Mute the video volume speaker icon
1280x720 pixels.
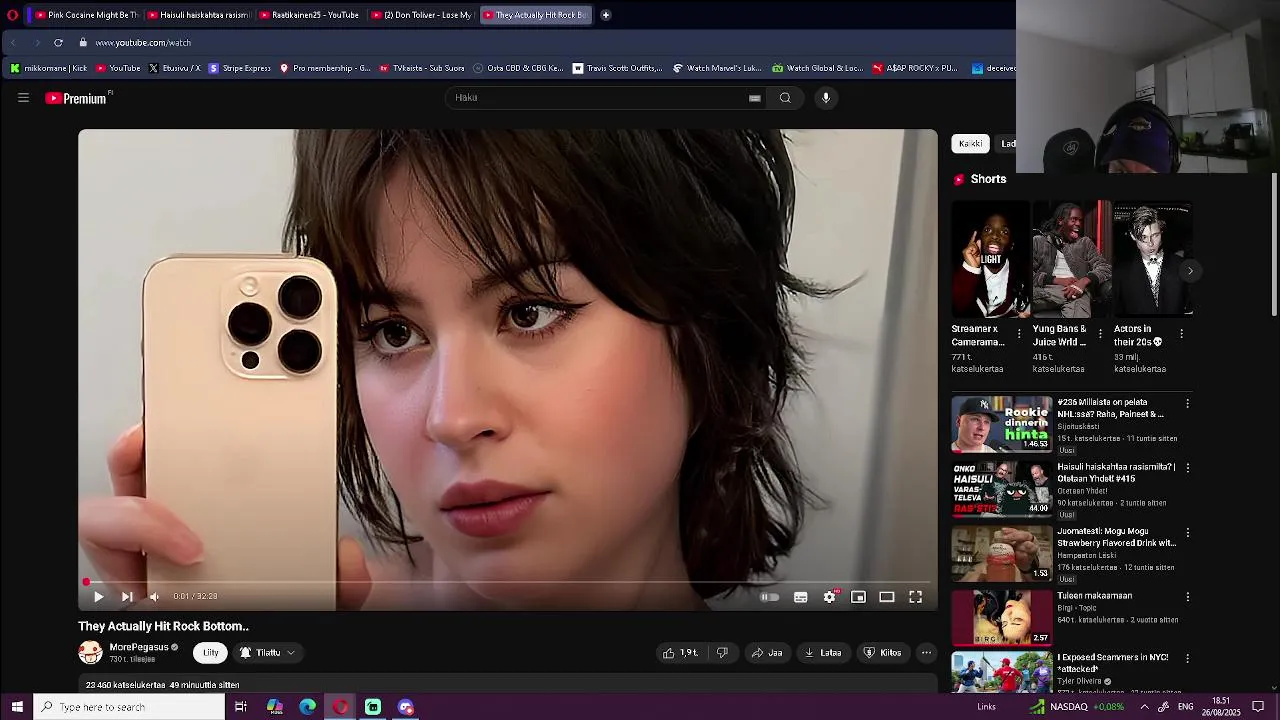coord(155,597)
